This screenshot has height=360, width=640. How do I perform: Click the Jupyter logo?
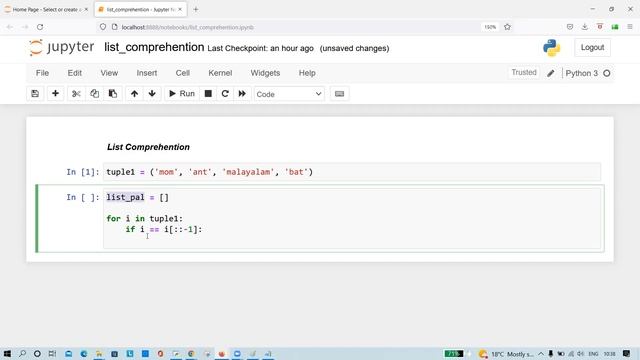click(x=62, y=48)
